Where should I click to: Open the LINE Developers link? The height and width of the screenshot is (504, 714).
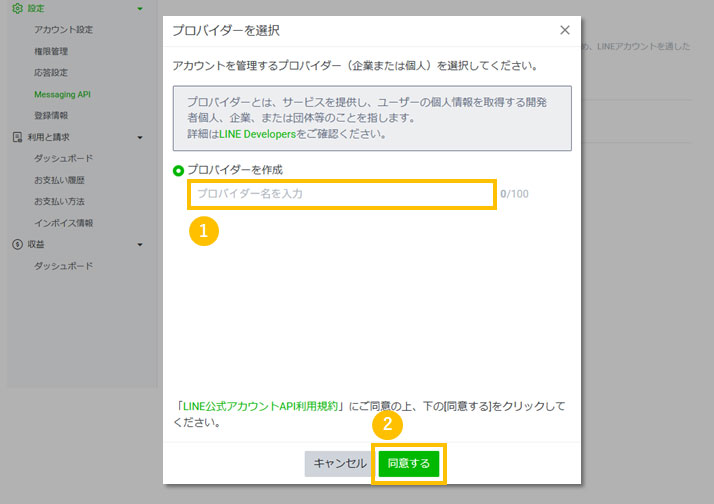[x=257, y=133]
